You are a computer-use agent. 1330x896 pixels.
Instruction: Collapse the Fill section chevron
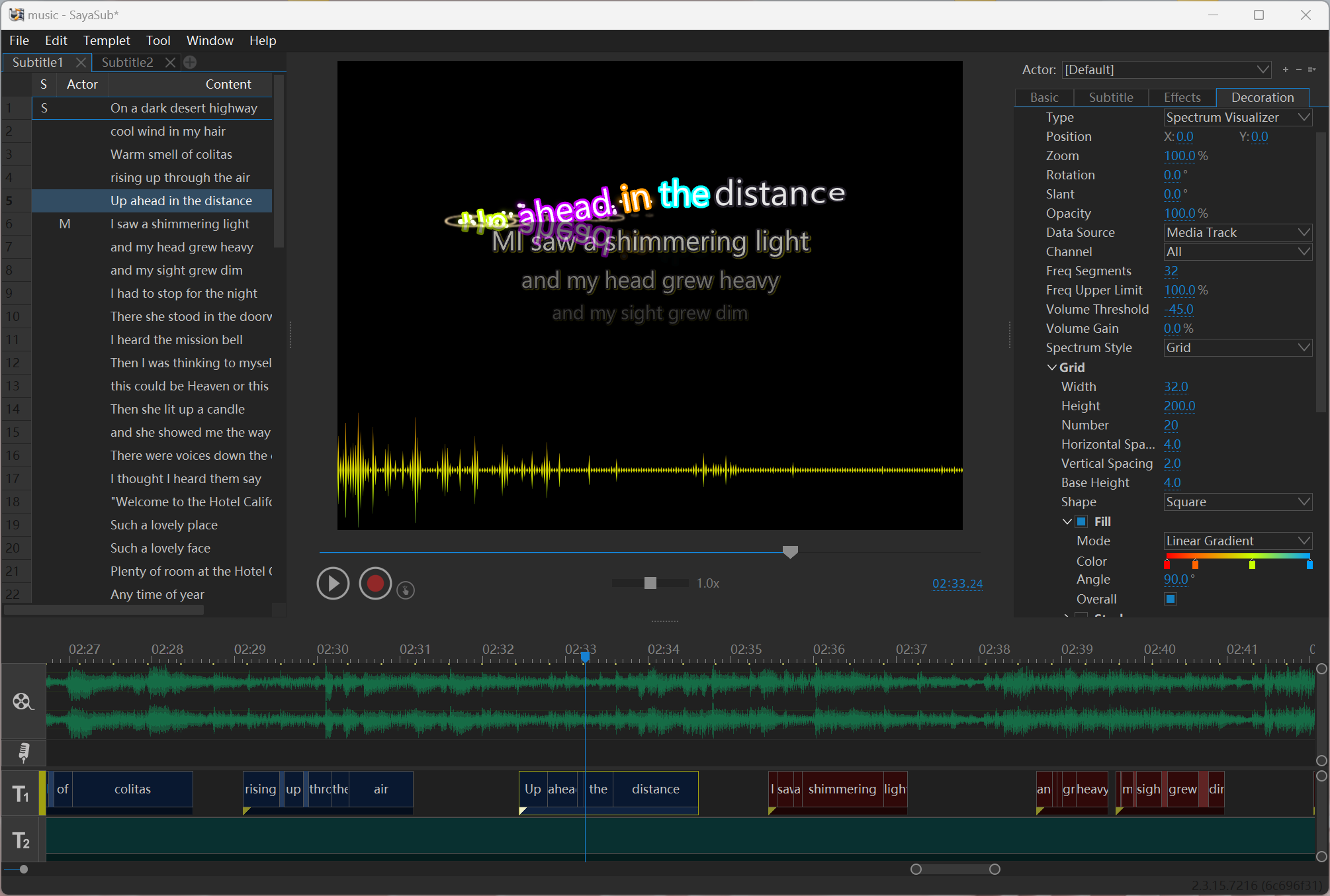[1067, 521]
